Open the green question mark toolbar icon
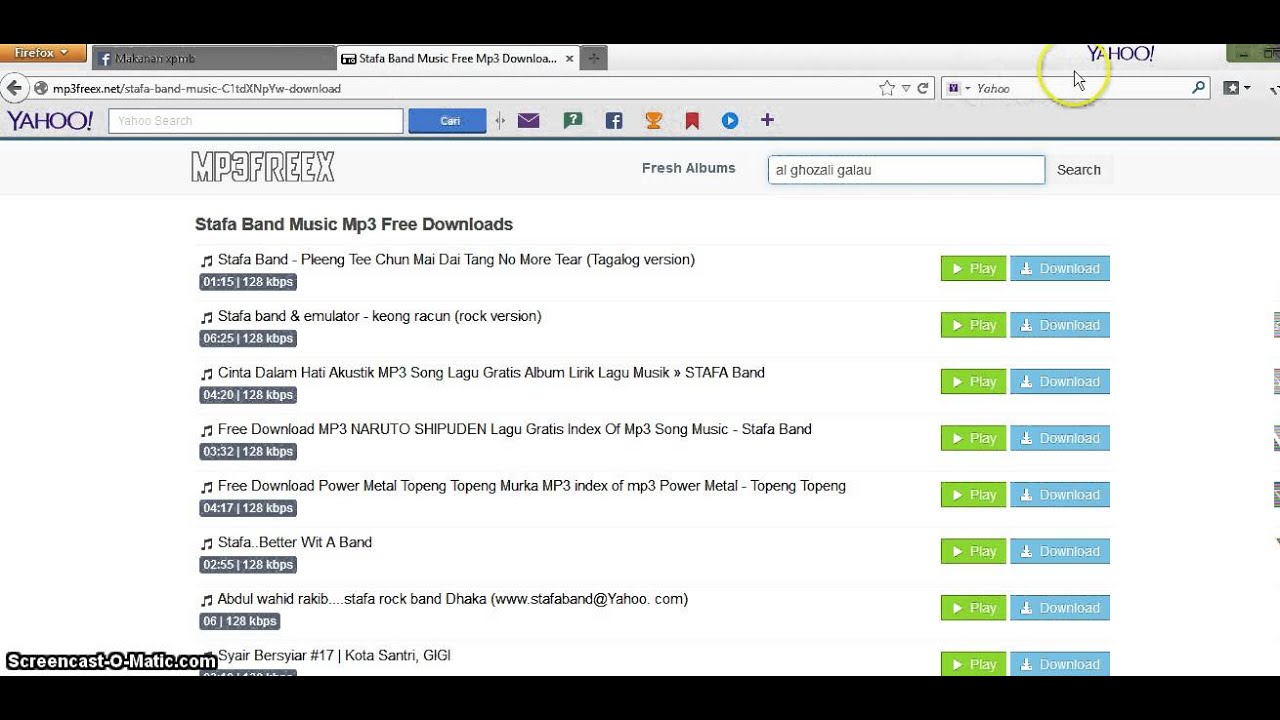Viewport: 1280px width, 720px height. [573, 121]
